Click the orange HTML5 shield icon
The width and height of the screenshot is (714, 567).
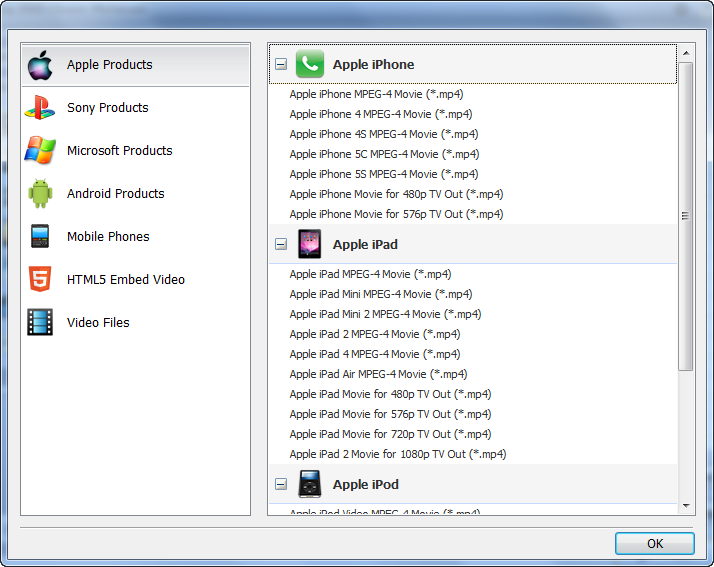tap(40, 279)
